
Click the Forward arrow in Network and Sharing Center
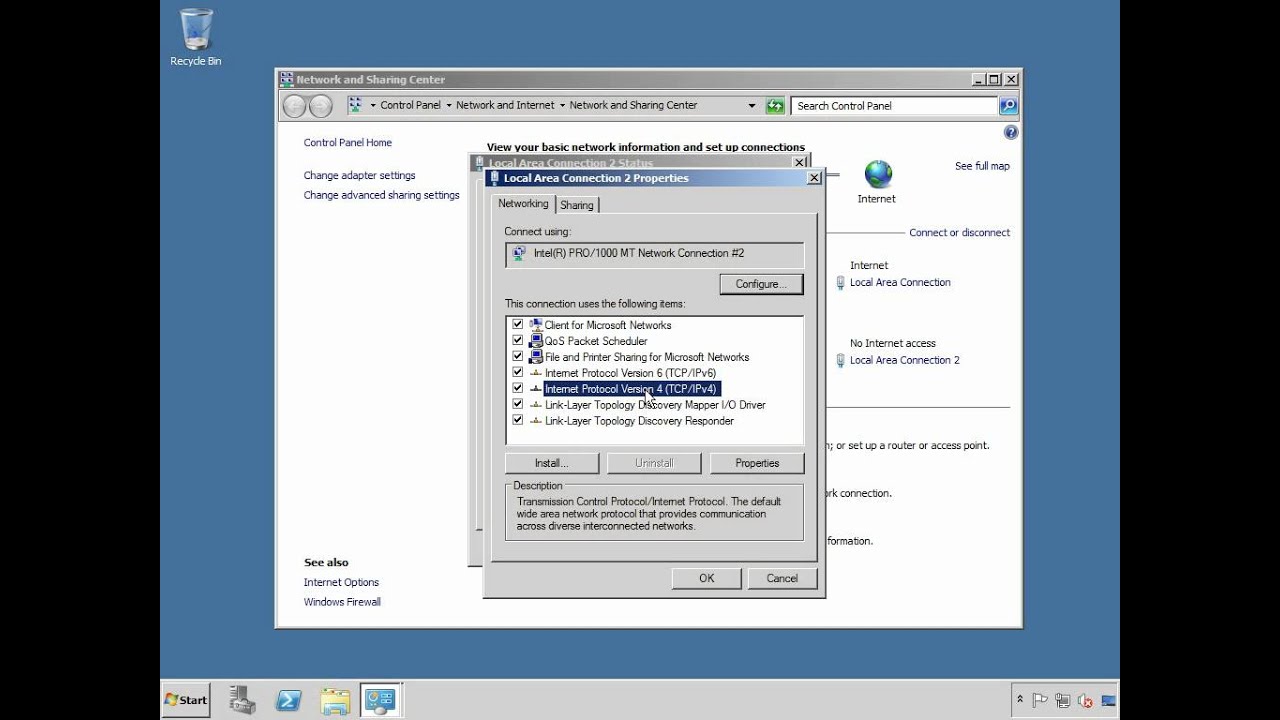point(320,105)
